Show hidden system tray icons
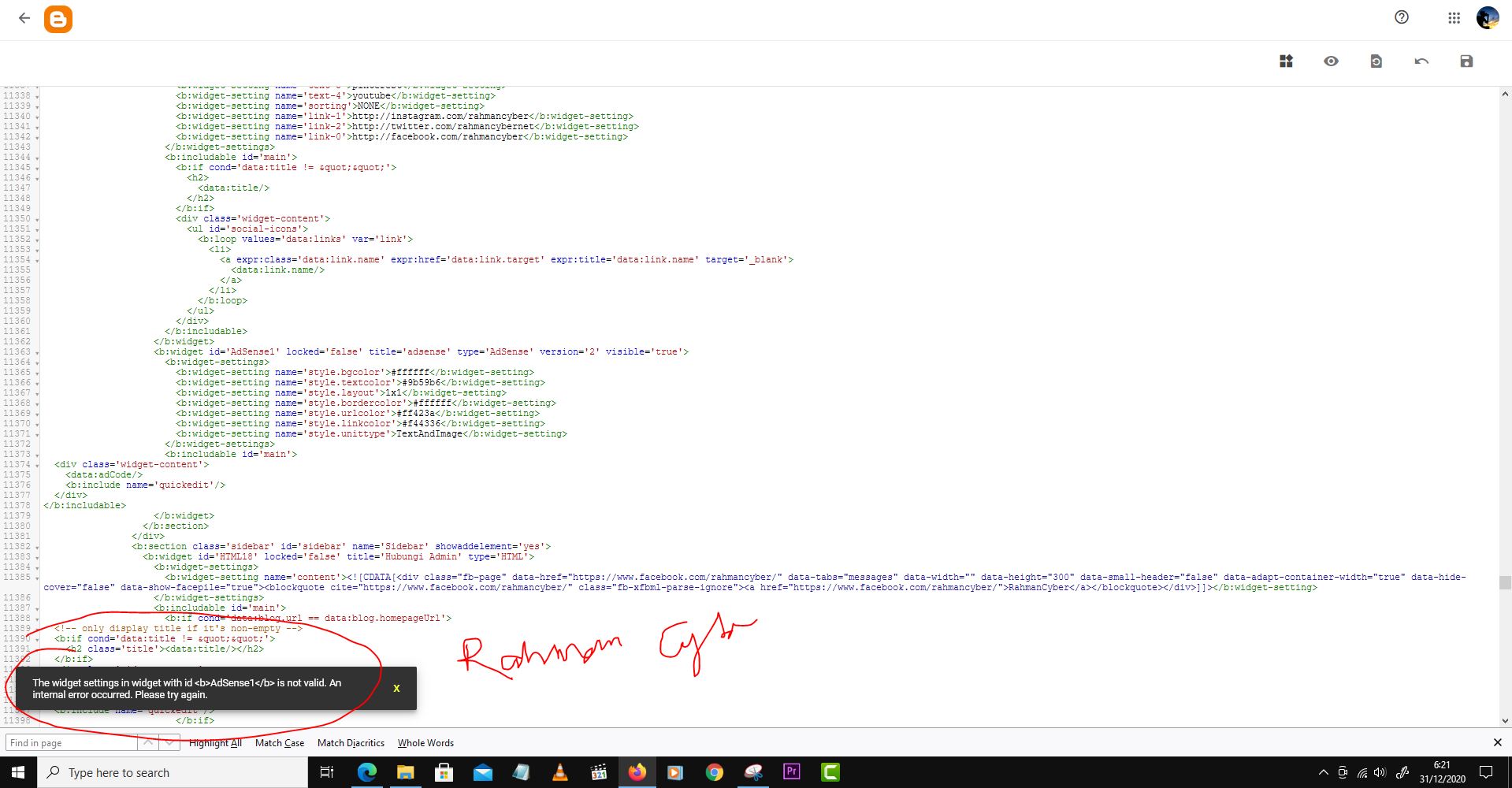The image size is (1512, 788). [1324, 772]
